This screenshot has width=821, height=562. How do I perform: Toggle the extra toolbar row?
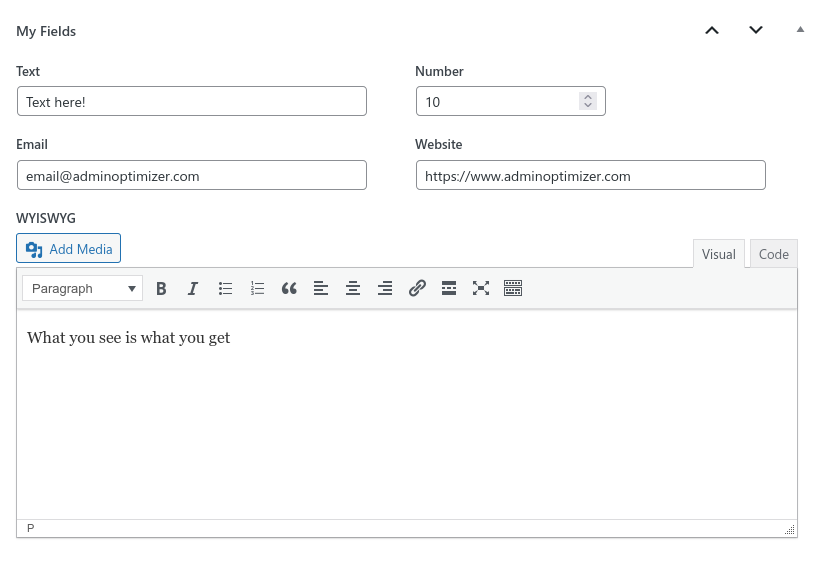pos(513,289)
